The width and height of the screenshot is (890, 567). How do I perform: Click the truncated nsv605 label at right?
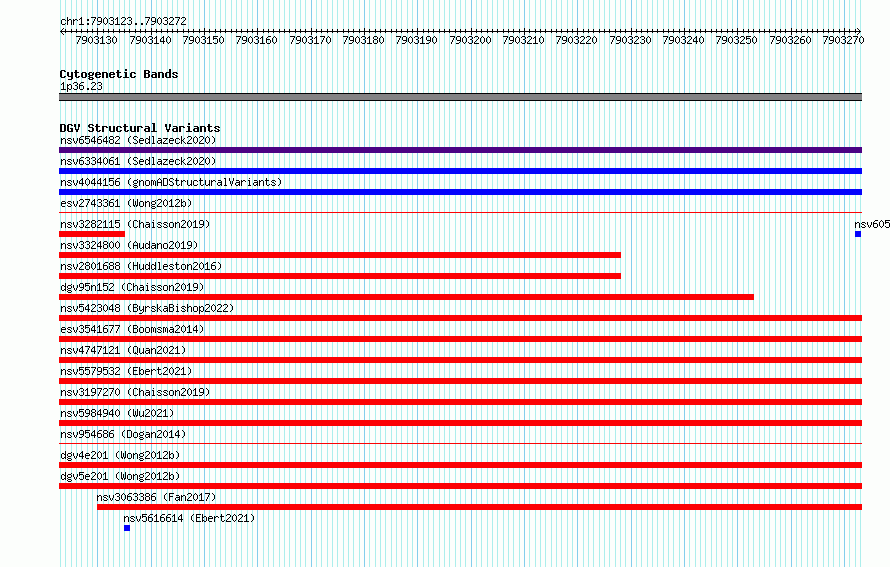872,224
